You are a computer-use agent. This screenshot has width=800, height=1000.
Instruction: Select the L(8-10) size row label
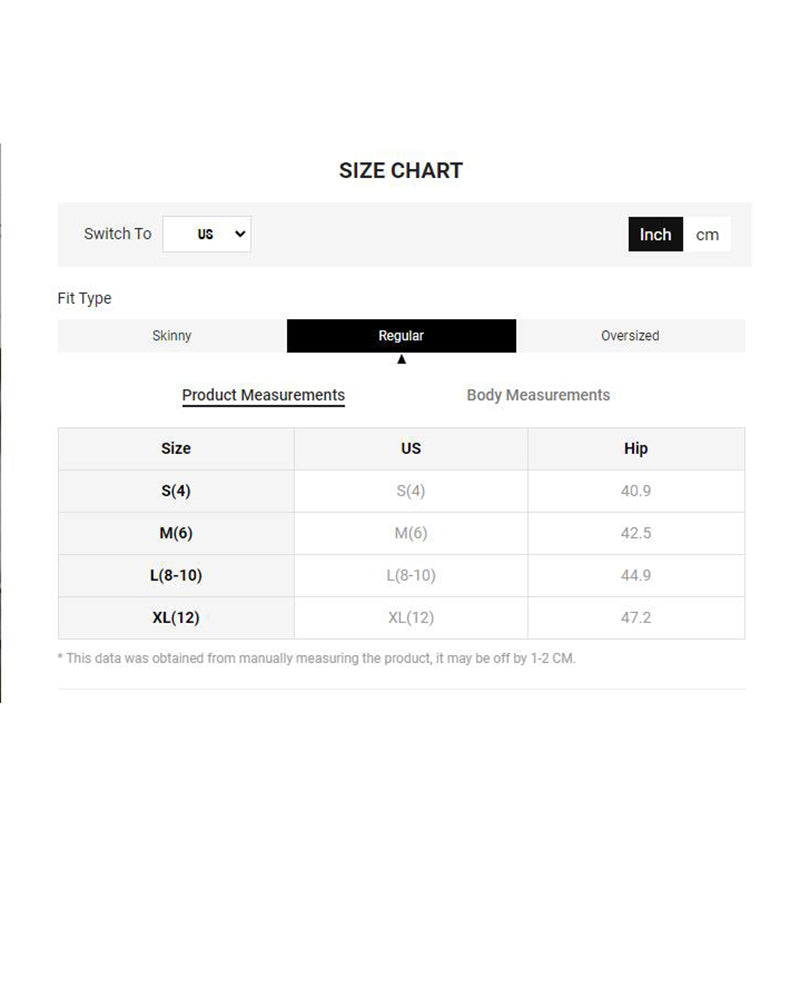176,575
